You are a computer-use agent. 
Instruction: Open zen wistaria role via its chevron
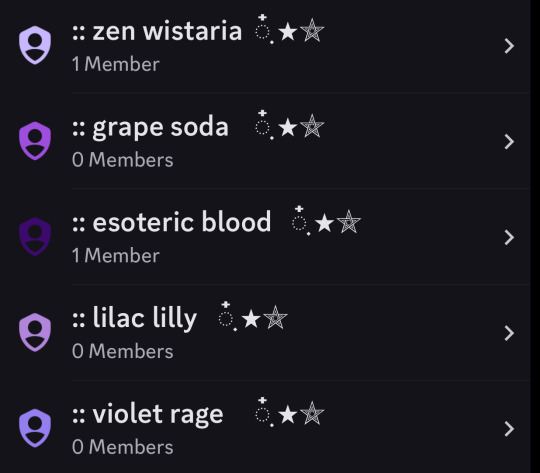pyautogui.click(x=509, y=46)
